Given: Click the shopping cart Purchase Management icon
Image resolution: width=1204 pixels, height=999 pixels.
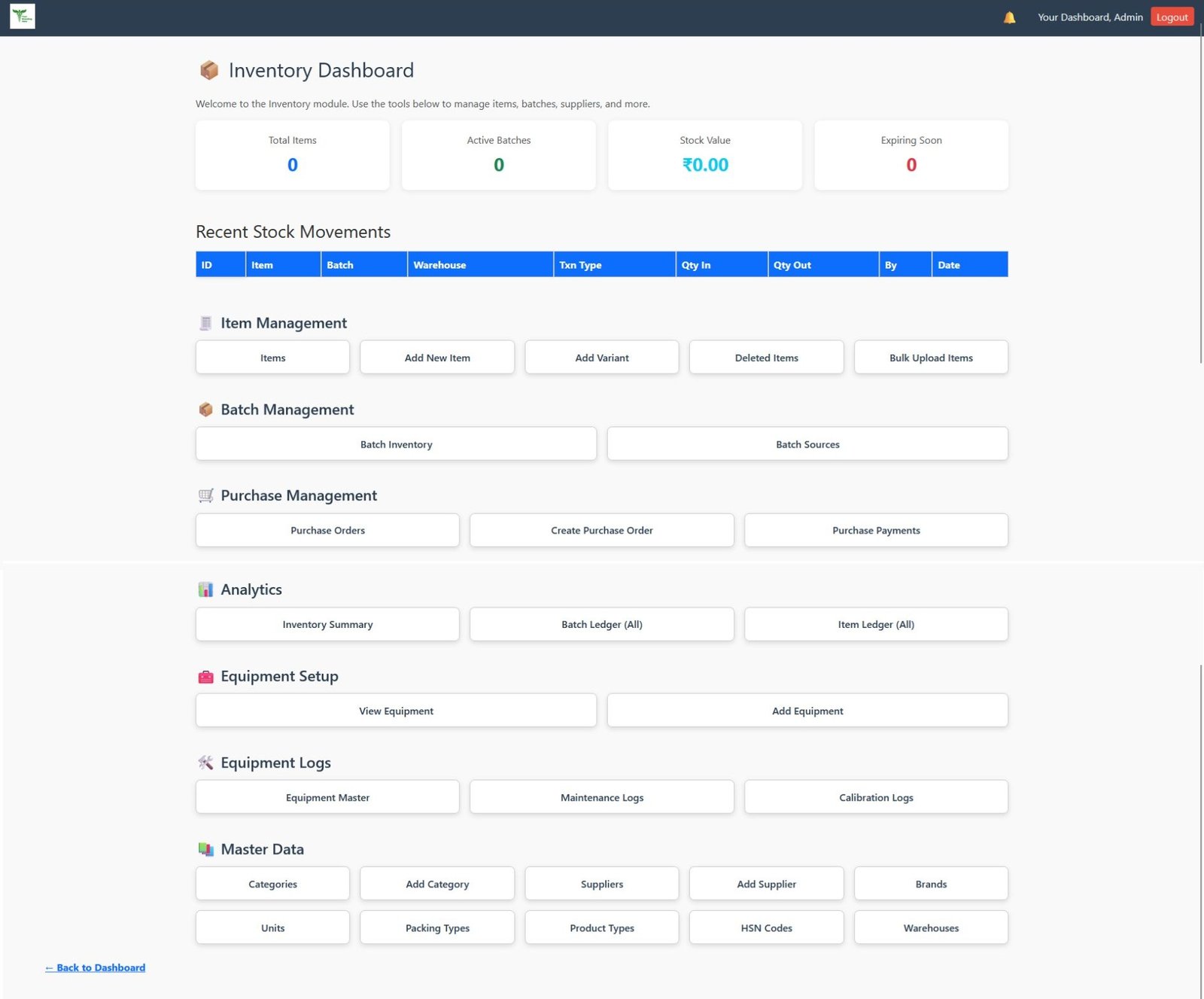Looking at the screenshot, I should 205,495.
